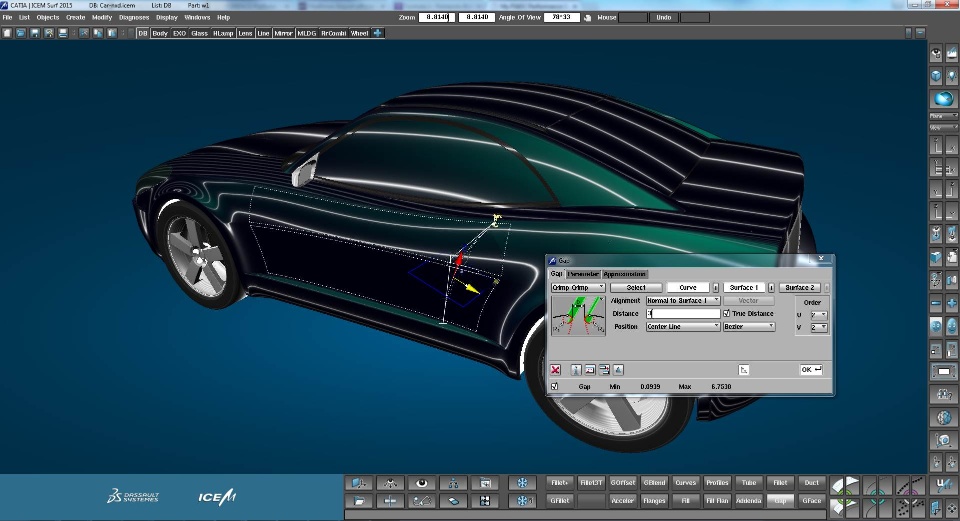Screen dimensions: 960x521
Task: Click the red X cancel icon in Gap dialog
Action: [555, 370]
